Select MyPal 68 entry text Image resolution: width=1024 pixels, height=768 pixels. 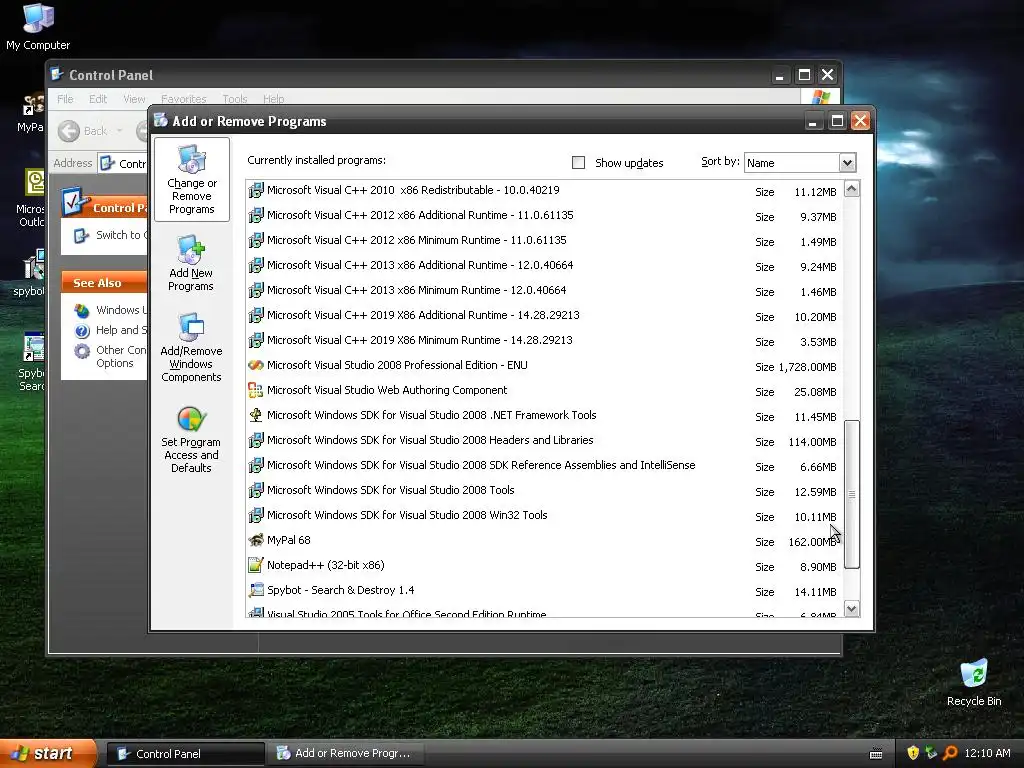point(289,540)
